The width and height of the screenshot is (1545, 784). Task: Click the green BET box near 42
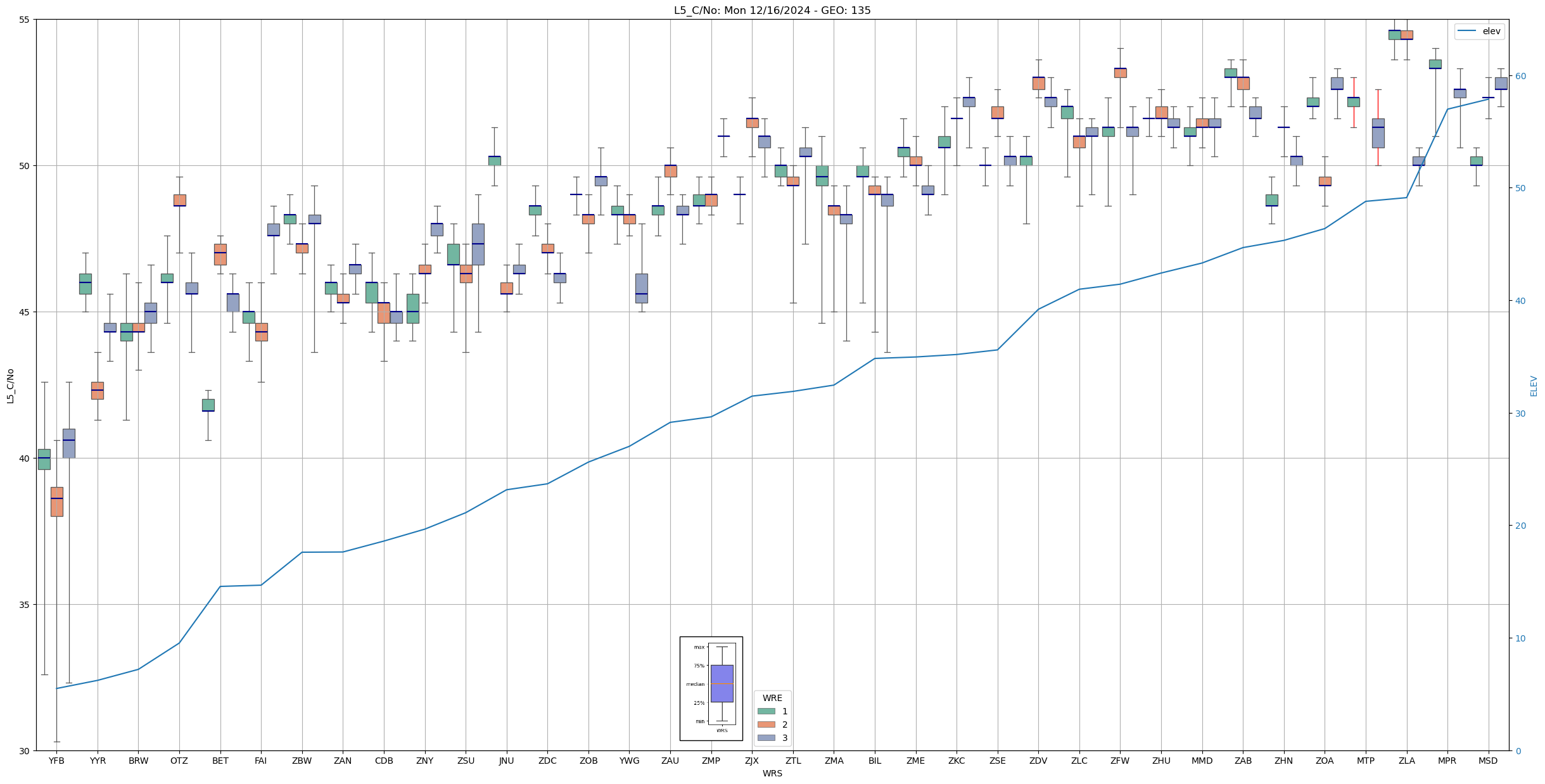pos(208,405)
